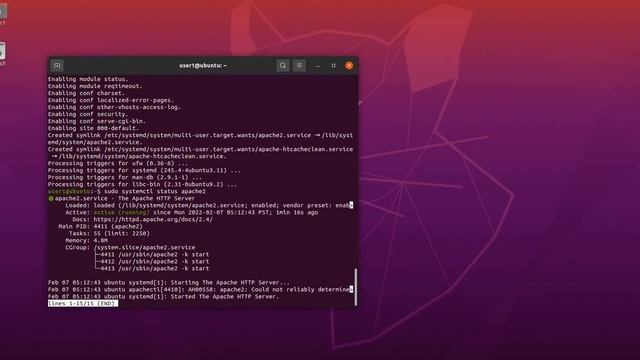The height and width of the screenshot is (360, 640).
Task: Click 'Processing triggers for systemd' line
Action: pyautogui.click(x=144, y=170)
